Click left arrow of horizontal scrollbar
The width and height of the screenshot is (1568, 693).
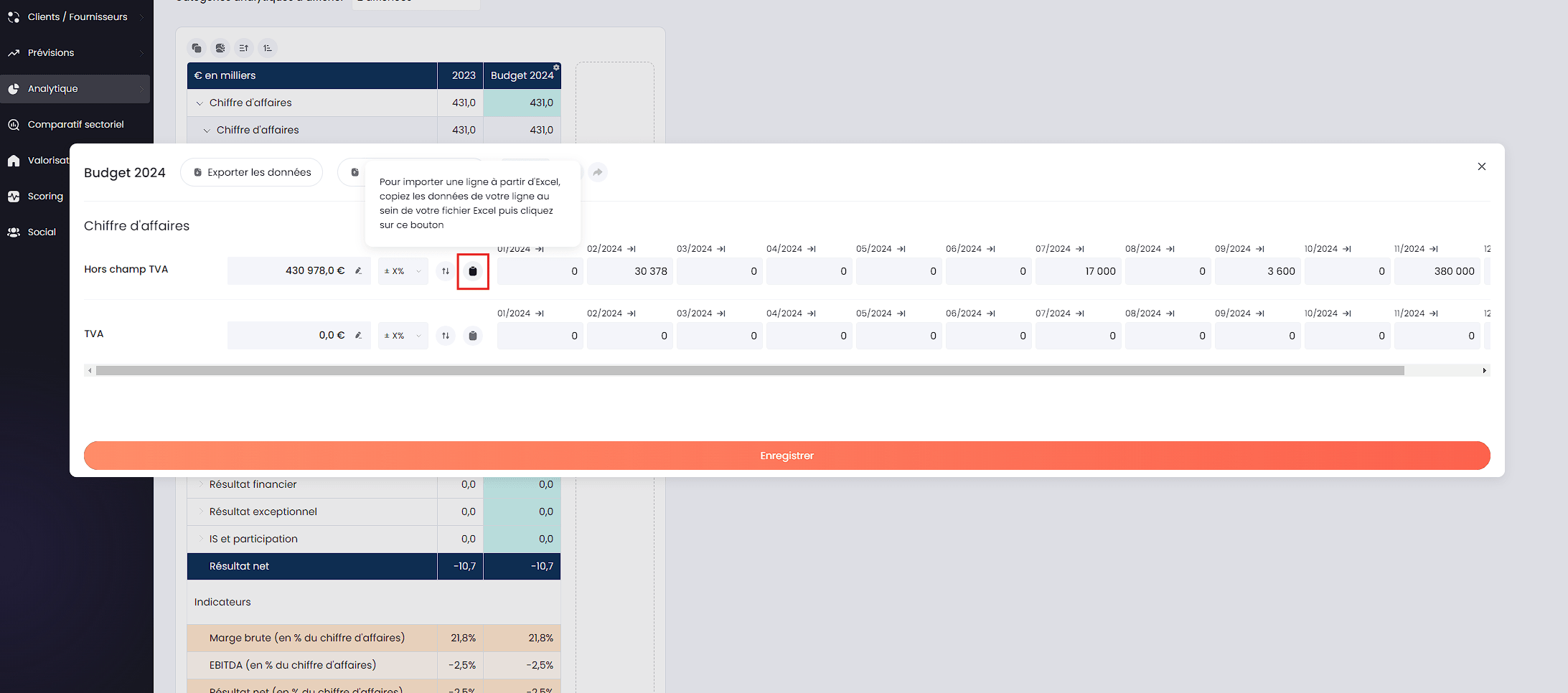[x=89, y=371]
